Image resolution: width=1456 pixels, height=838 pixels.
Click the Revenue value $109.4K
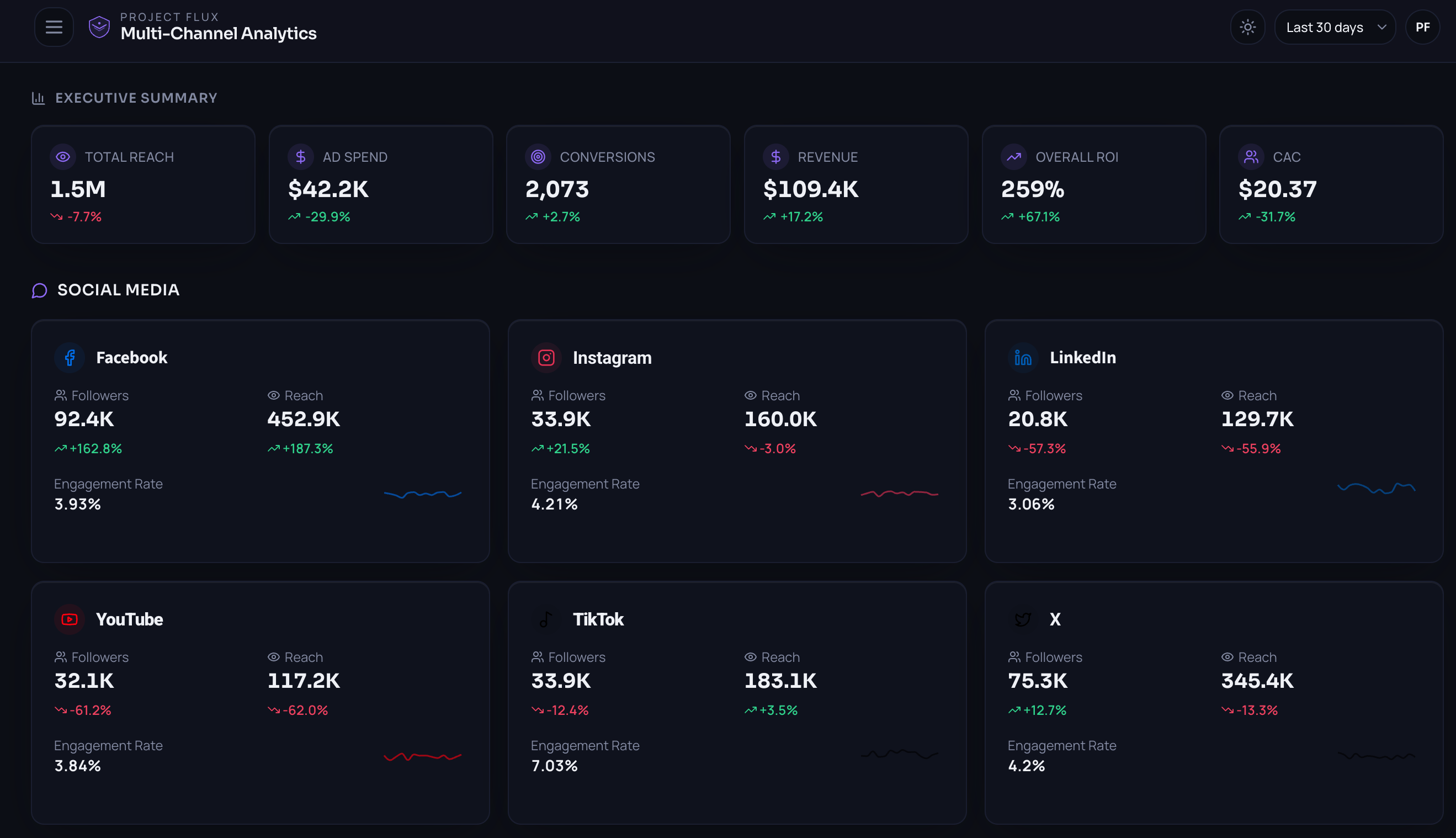point(811,189)
